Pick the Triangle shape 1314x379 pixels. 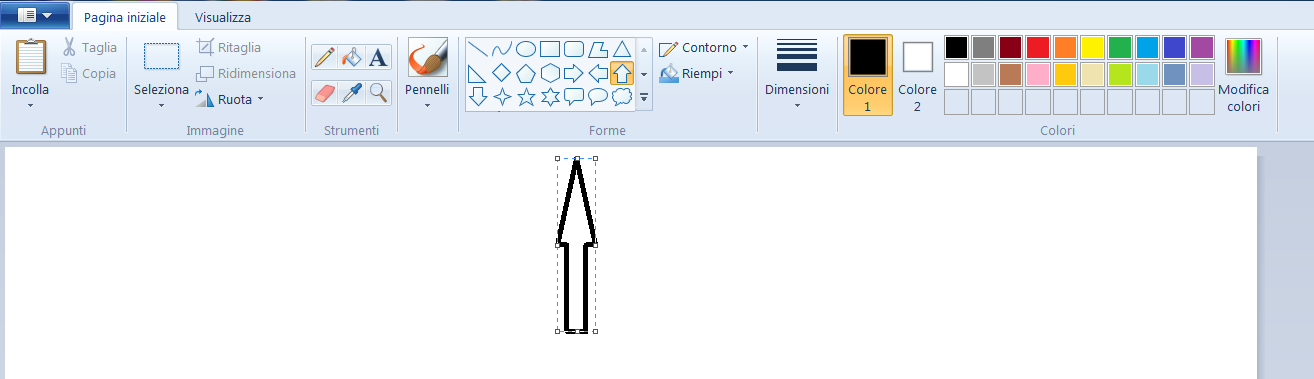pyautogui.click(x=622, y=49)
